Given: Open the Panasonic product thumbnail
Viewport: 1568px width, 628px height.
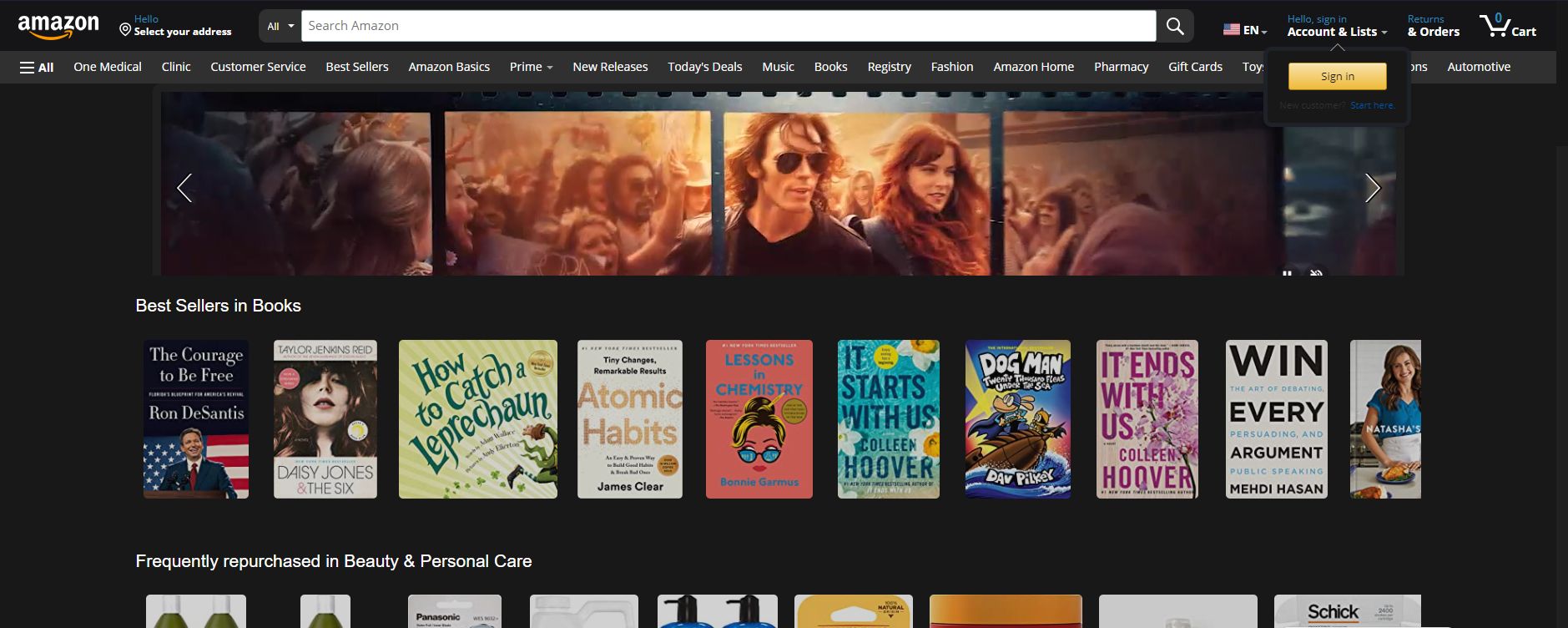Looking at the screenshot, I should [455, 611].
